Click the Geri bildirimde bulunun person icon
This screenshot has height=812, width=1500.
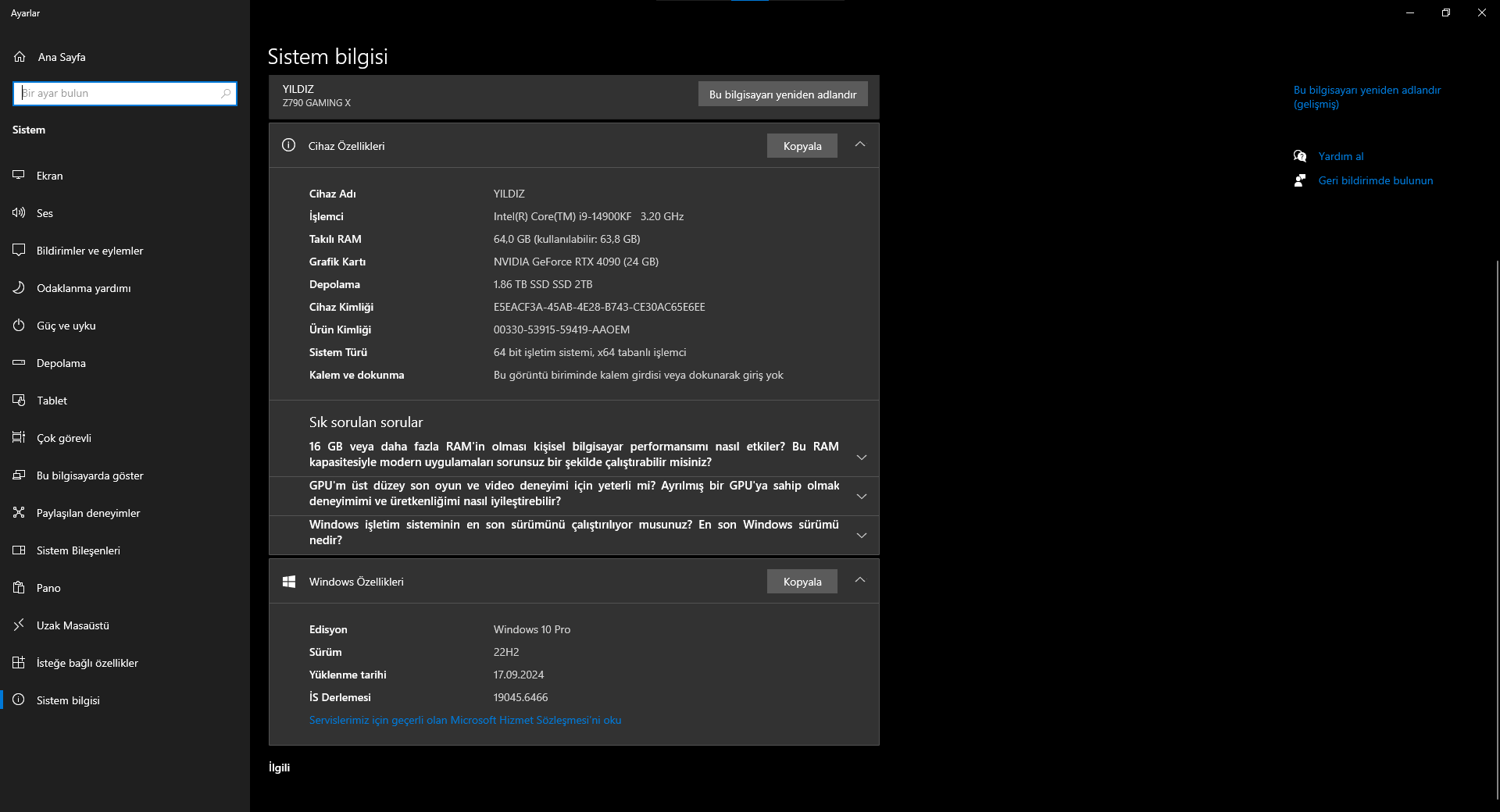1300,180
